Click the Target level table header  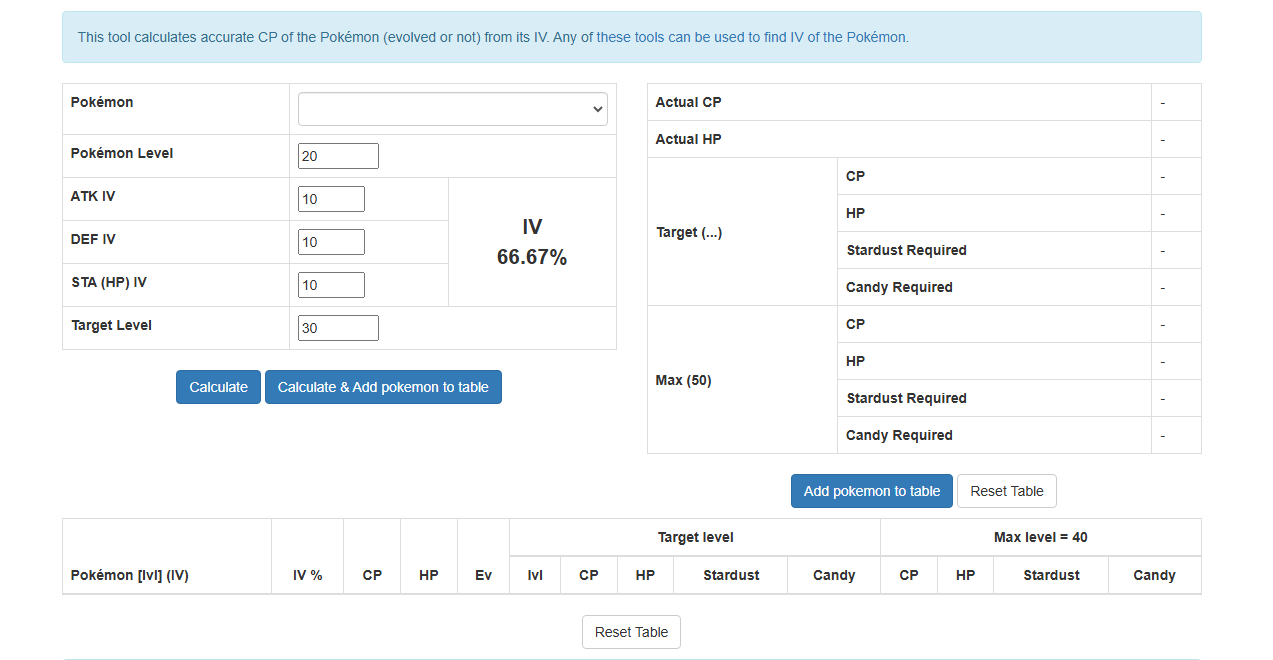click(694, 537)
